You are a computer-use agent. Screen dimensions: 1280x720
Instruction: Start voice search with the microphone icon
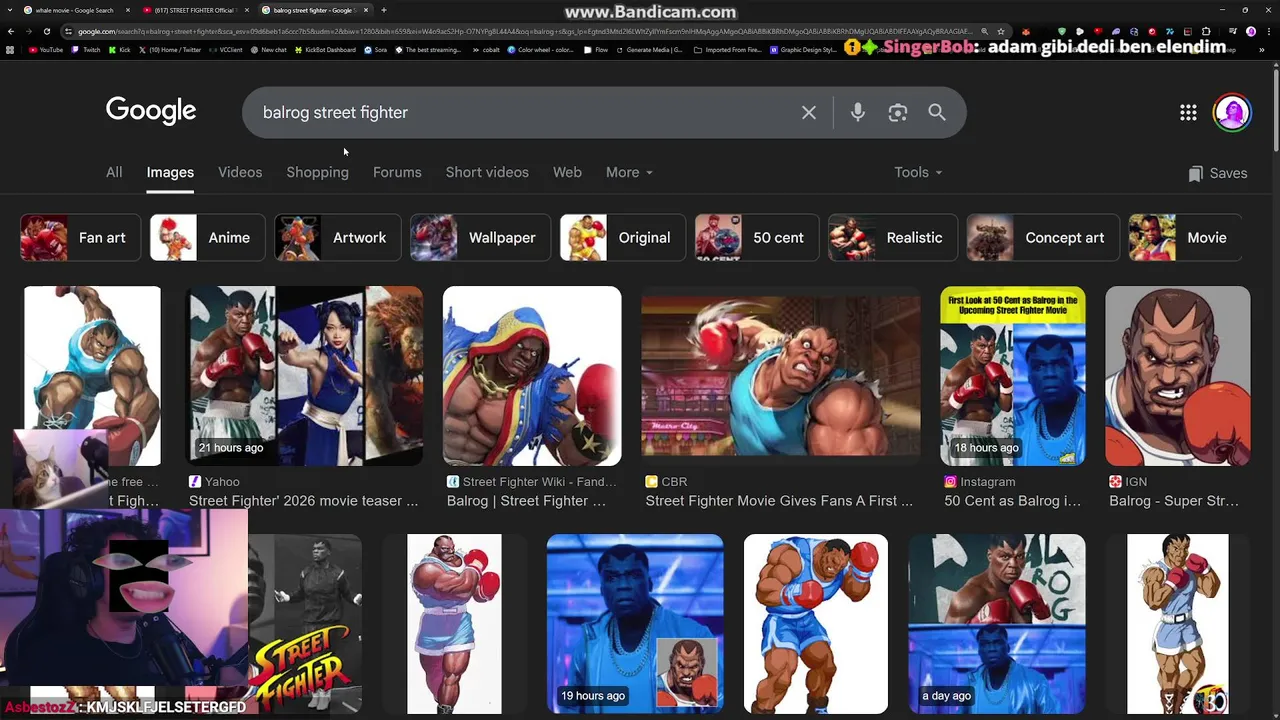click(x=857, y=113)
